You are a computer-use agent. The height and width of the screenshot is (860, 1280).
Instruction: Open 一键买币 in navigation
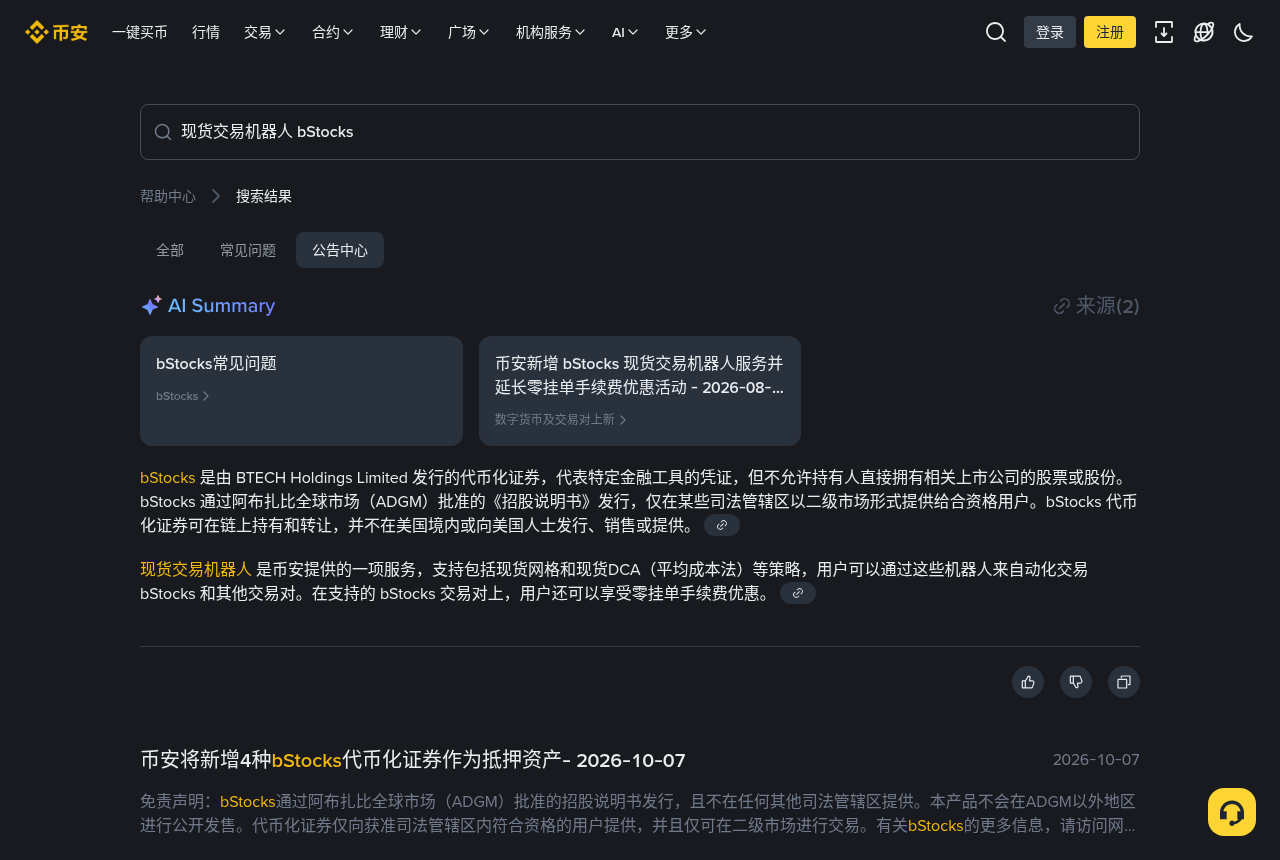click(140, 32)
